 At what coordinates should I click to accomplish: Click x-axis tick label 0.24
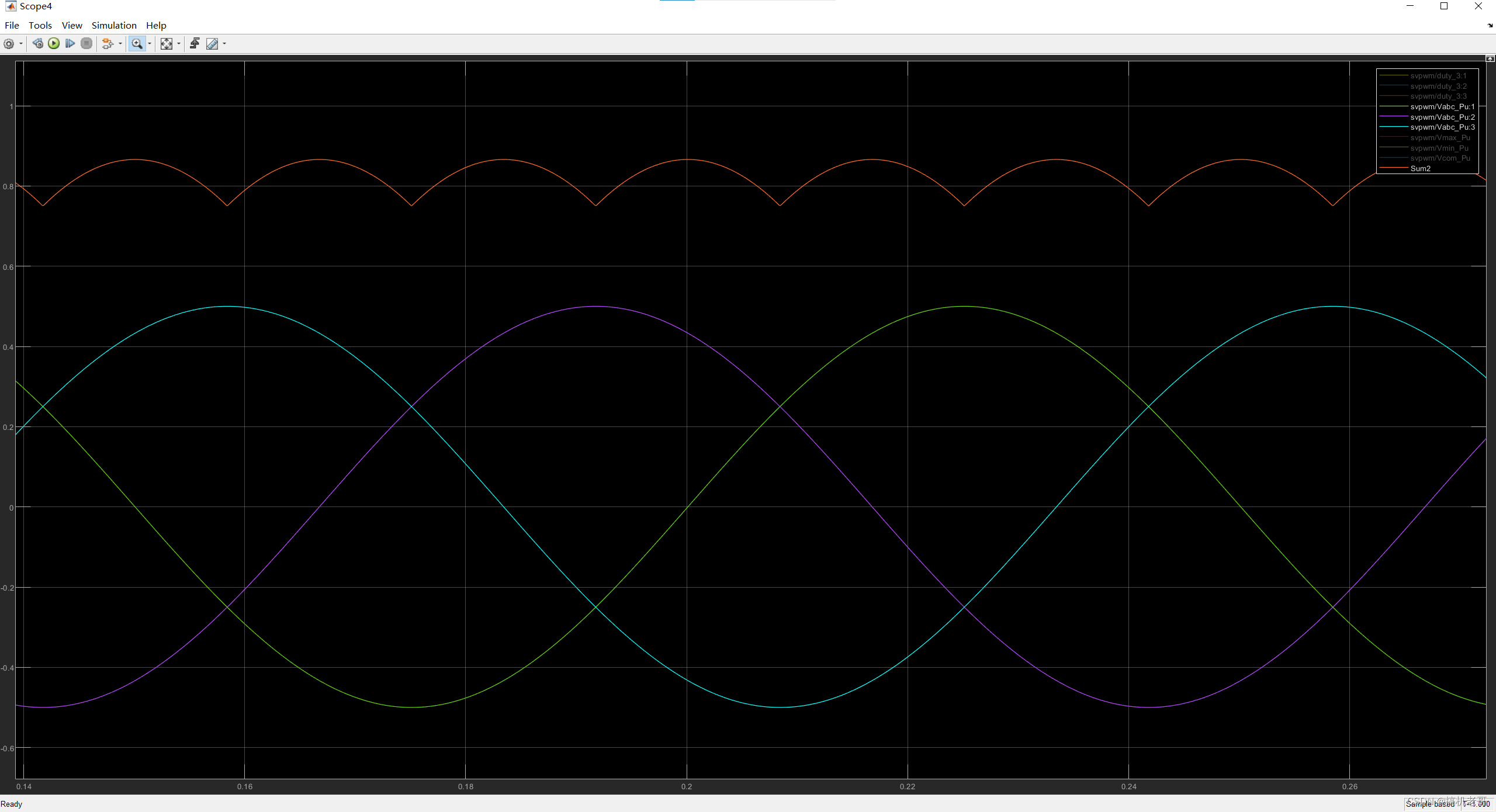[x=1129, y=787]
